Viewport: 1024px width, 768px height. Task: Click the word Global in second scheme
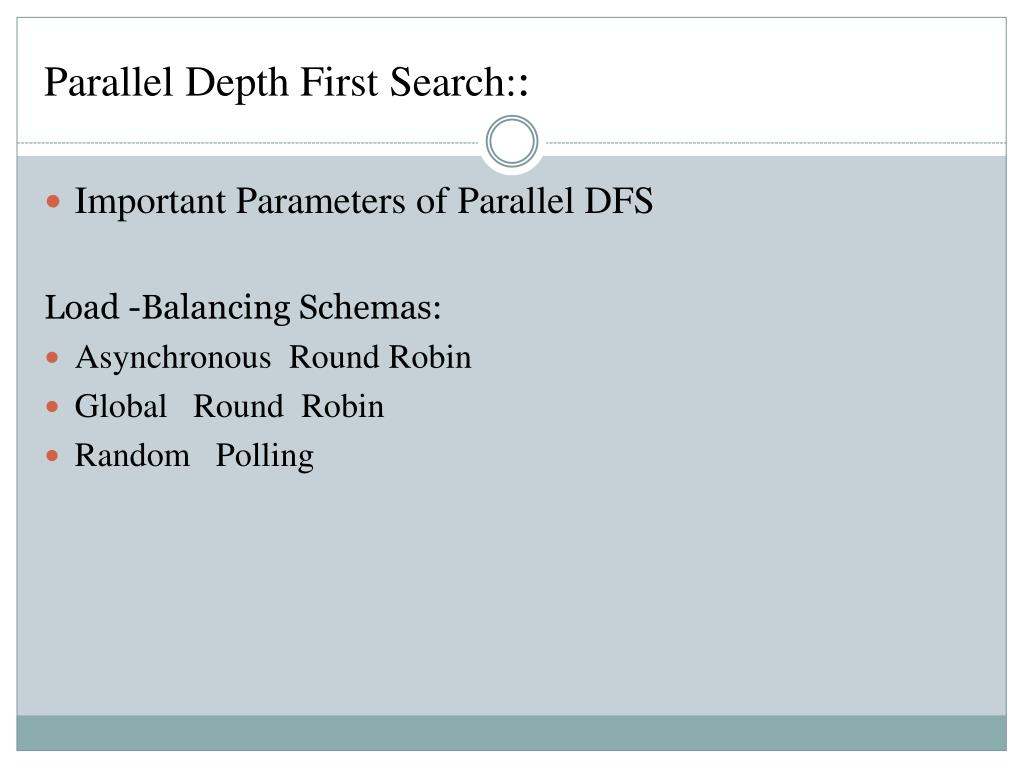point(121,406)
